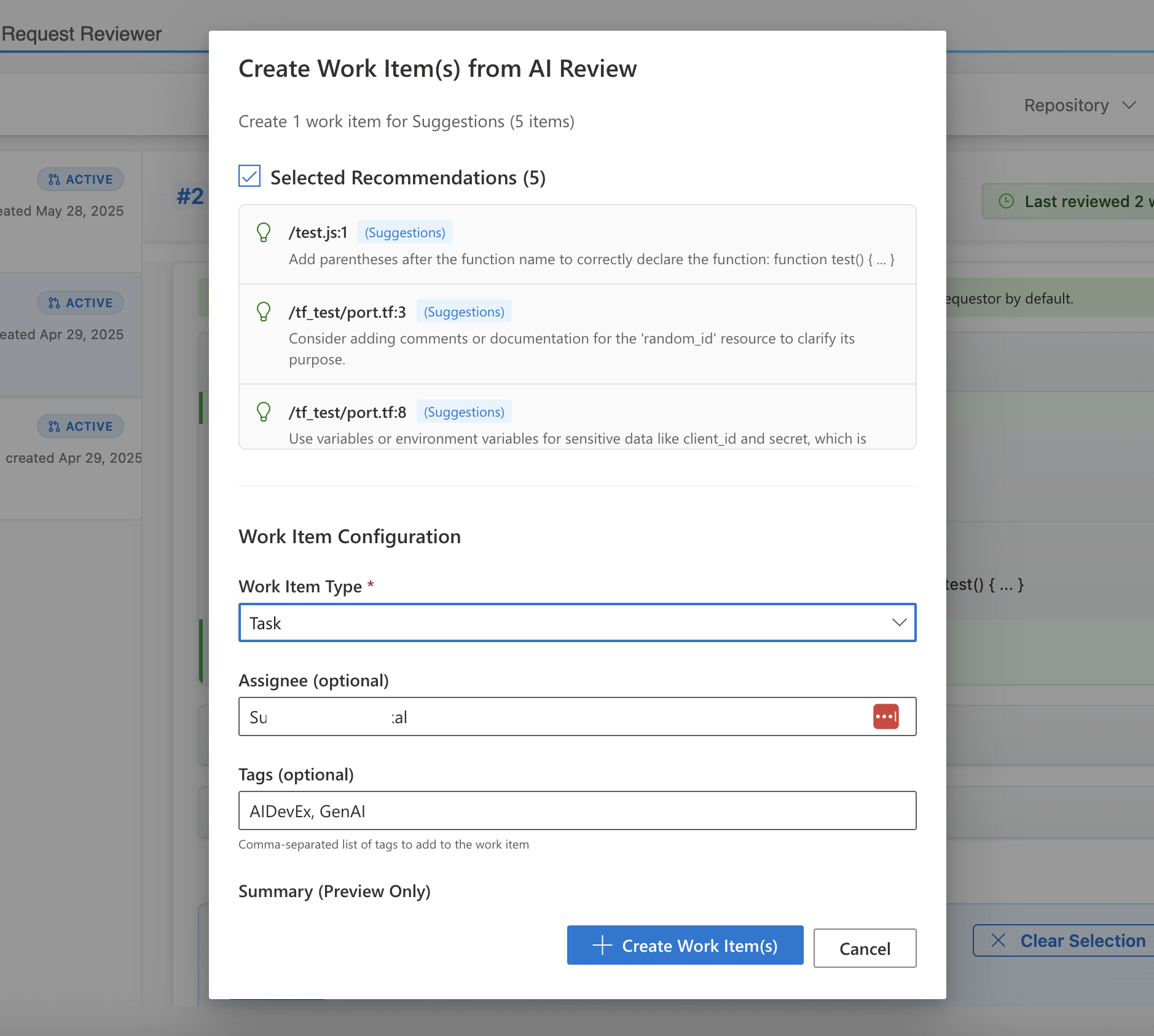Expand the Repository dropdown
This screenshot has width=1154, height=1036.
point(1080,105)
